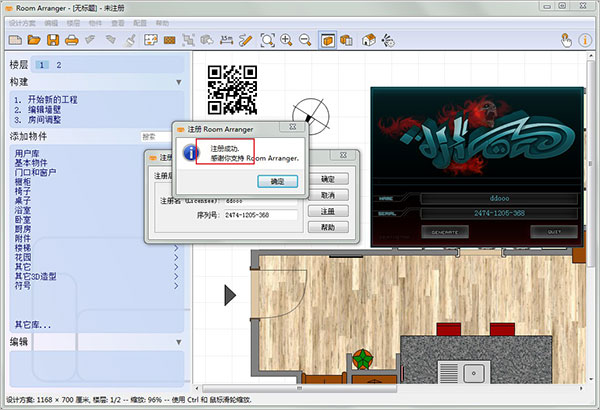Click the 序列号 serial number field

(x=259, y=215)
